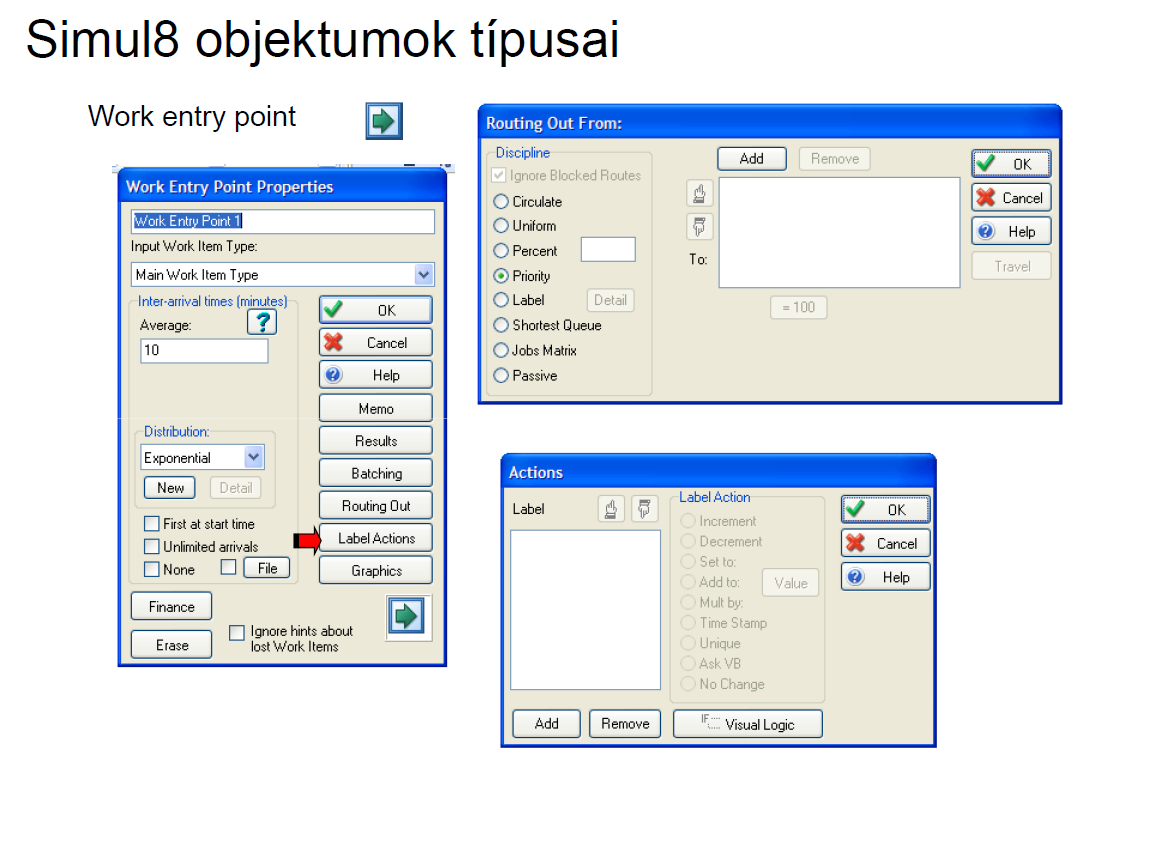Click the File button

tap(267, 568)
